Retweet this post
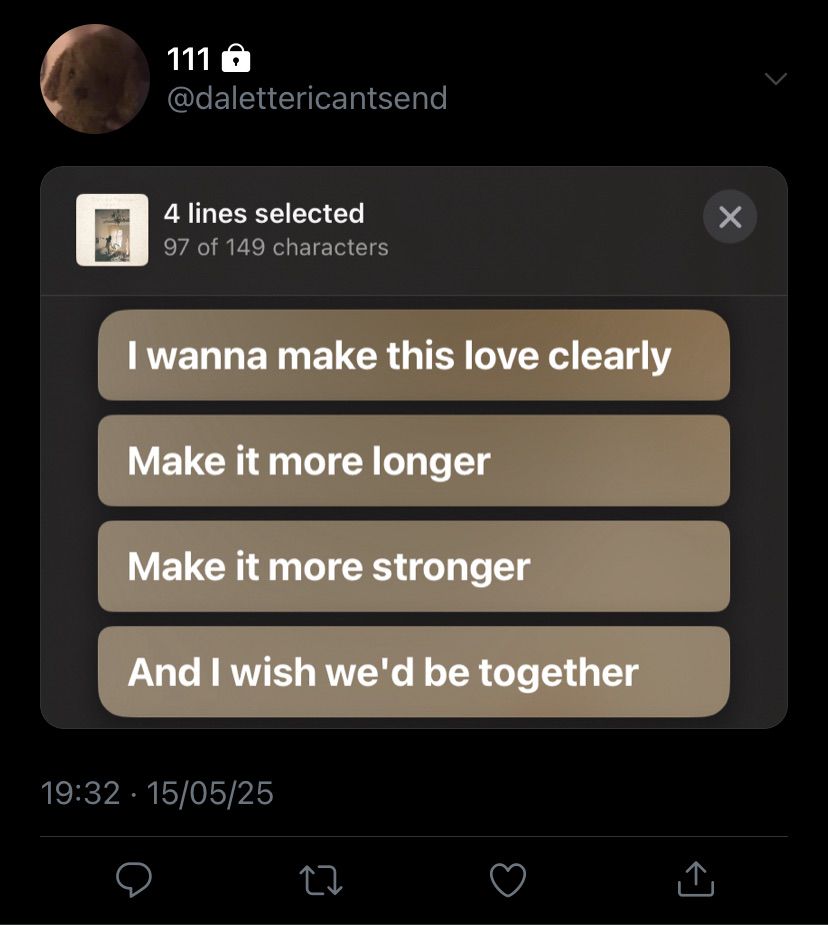Screen dimensions: 828x925 coord(320,878)
